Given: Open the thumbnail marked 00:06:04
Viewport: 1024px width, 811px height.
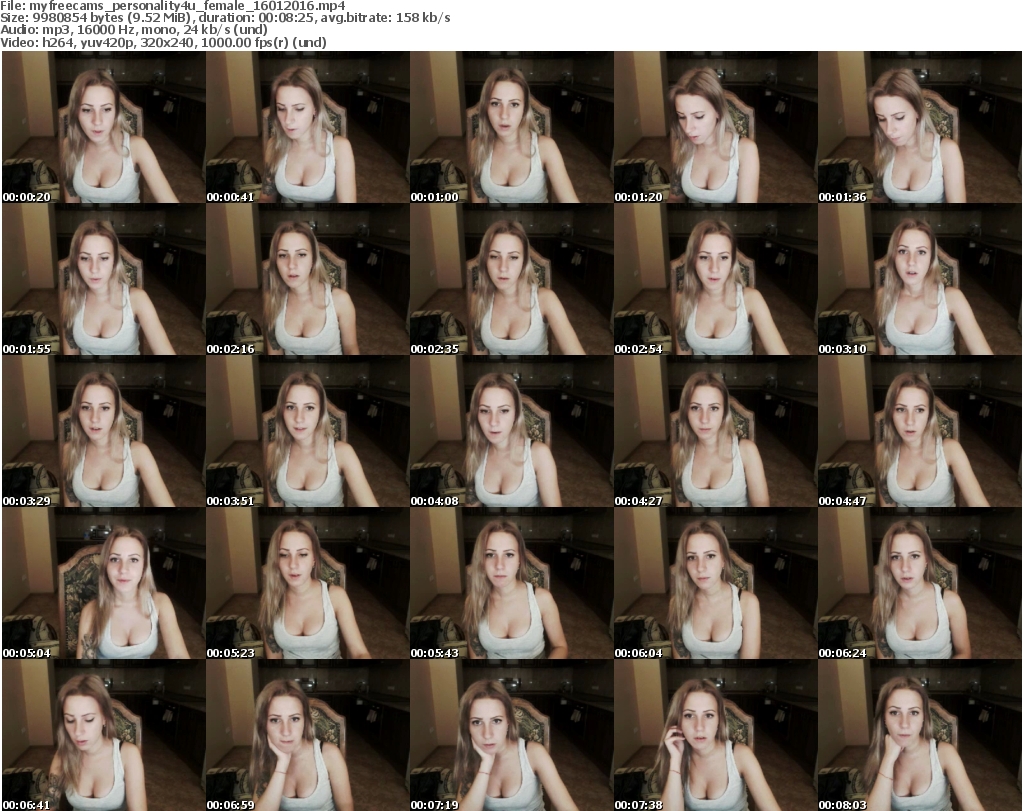Looking at the screenshot, I should (716, 584).
